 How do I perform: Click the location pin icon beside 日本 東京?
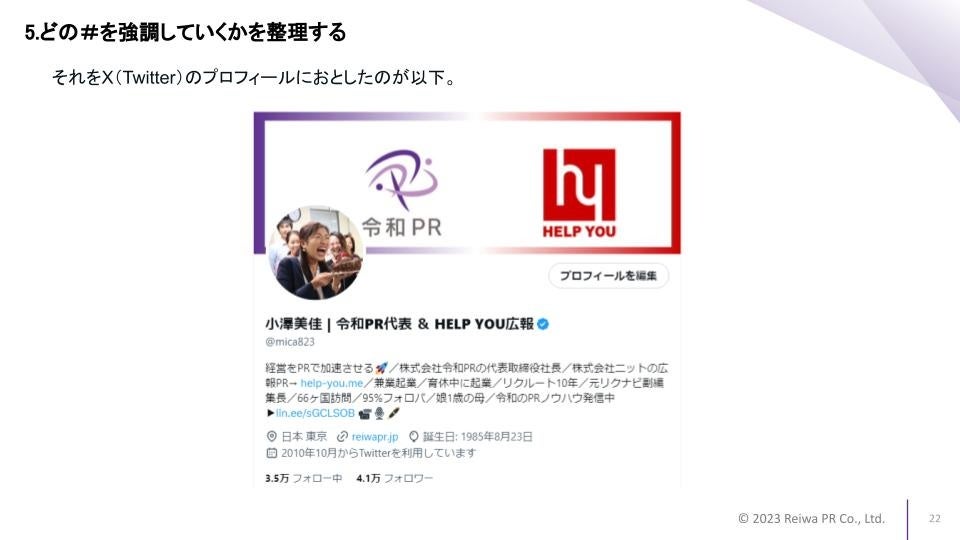[x=272, y=437]
